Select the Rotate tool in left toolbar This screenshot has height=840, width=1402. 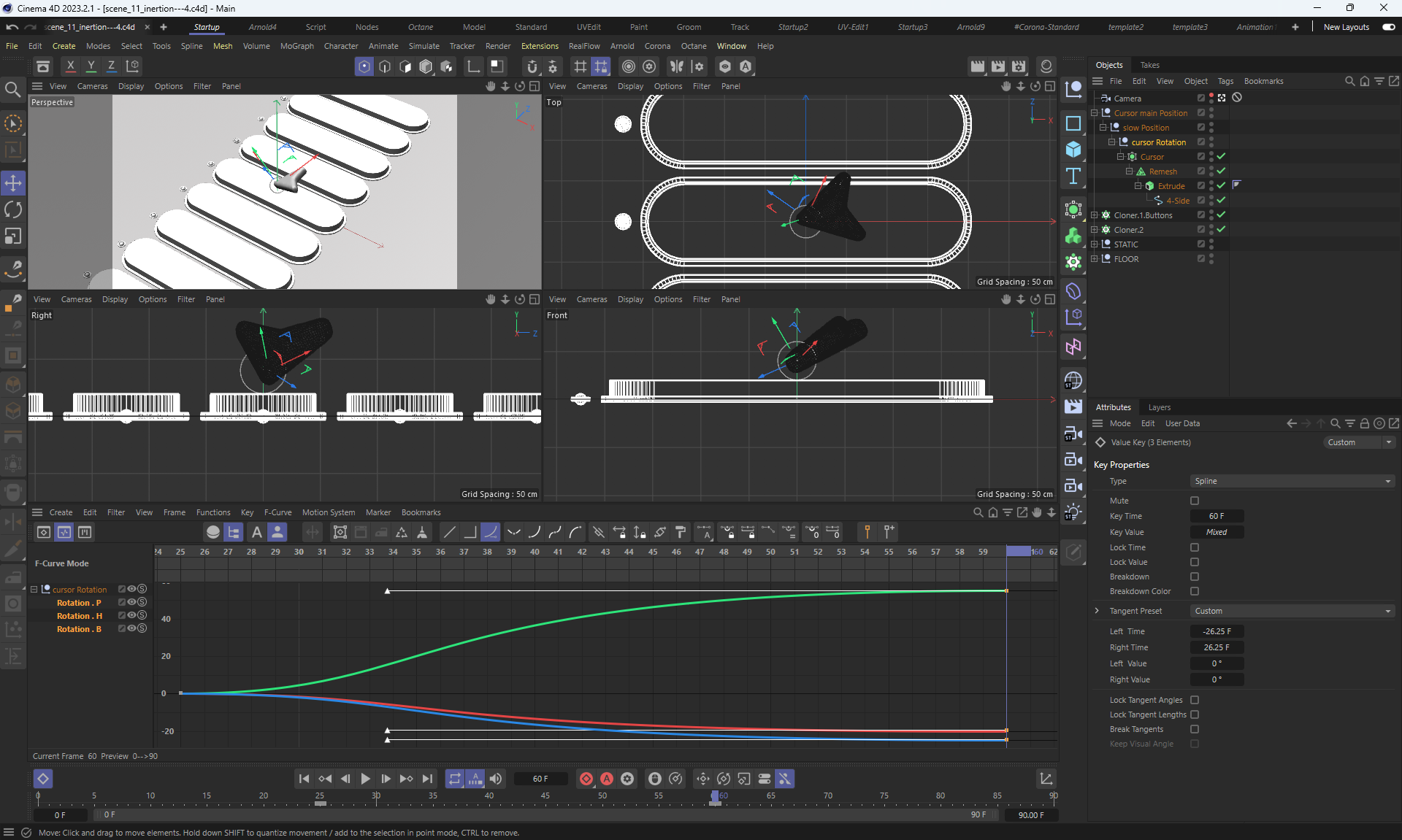[x=13, y=210]
